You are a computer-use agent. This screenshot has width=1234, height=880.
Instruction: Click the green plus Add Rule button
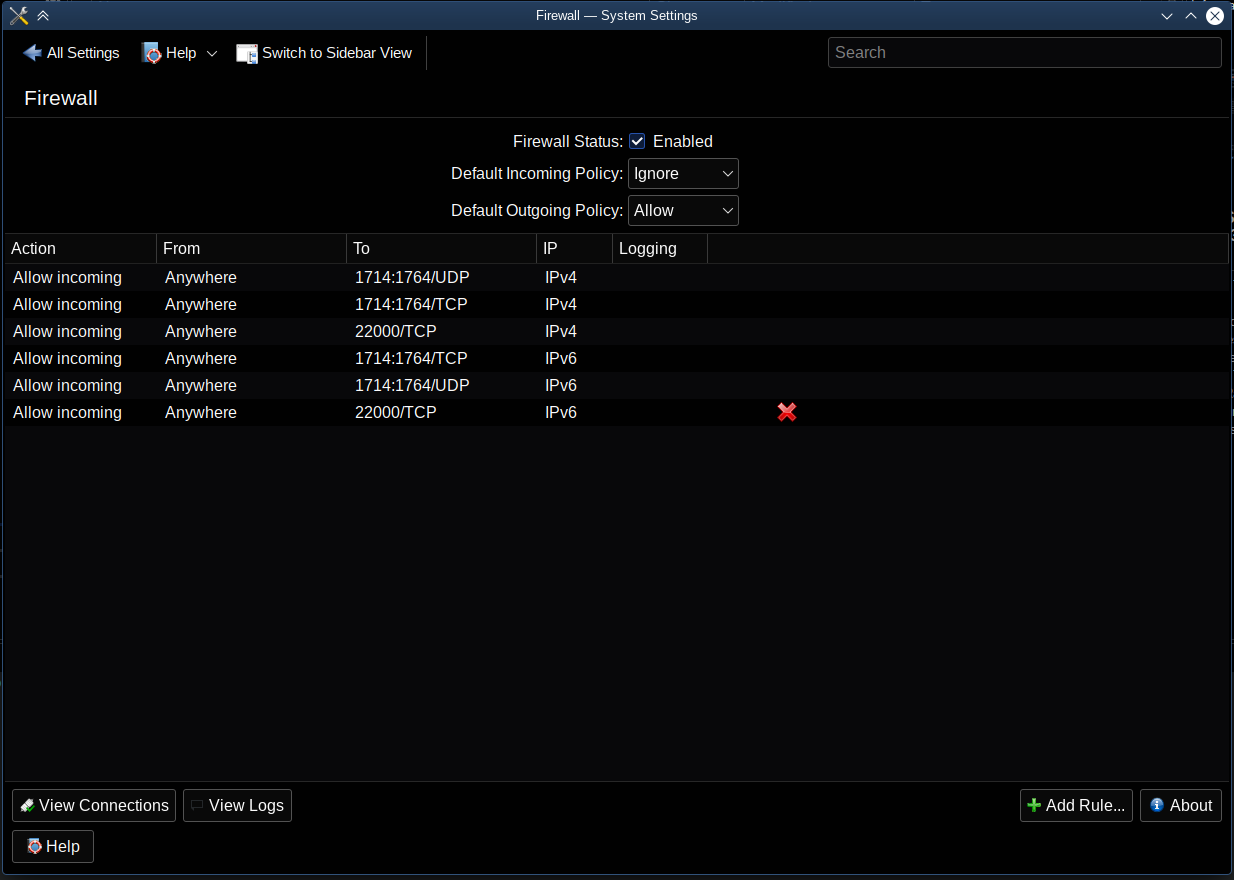point(1075,805)
